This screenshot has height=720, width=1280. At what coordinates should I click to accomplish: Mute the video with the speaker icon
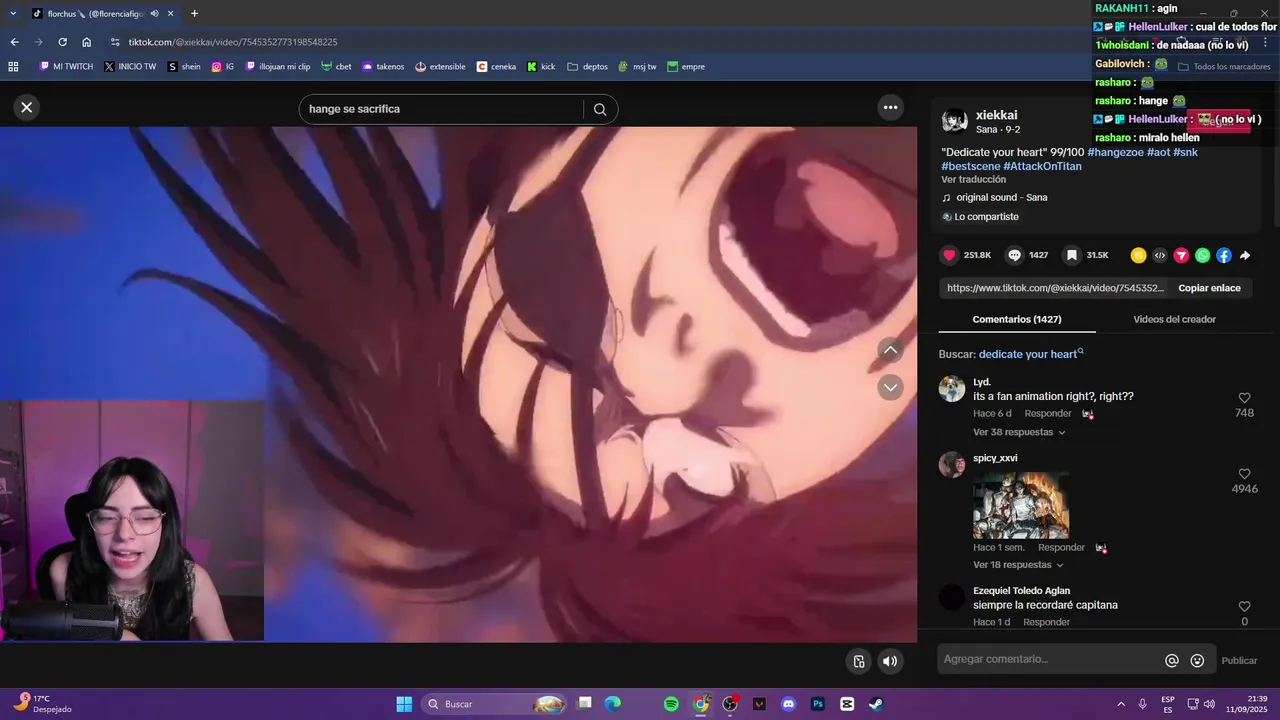coord(890,661)
